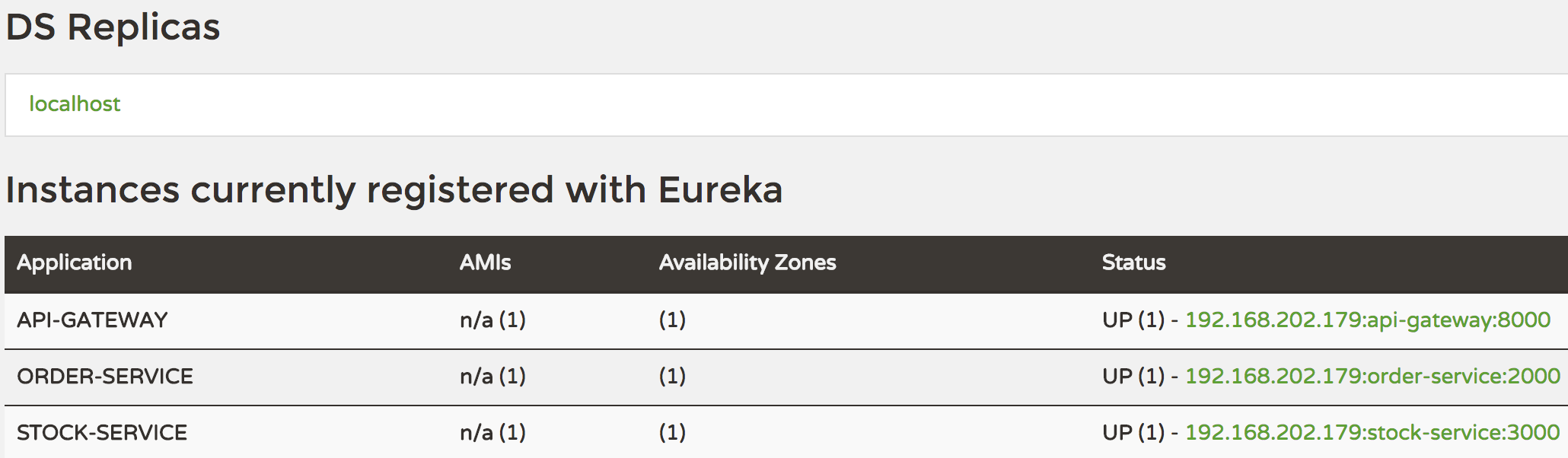Click the UP (1) status text for API-GATEWAY

tap(1133, 320)
